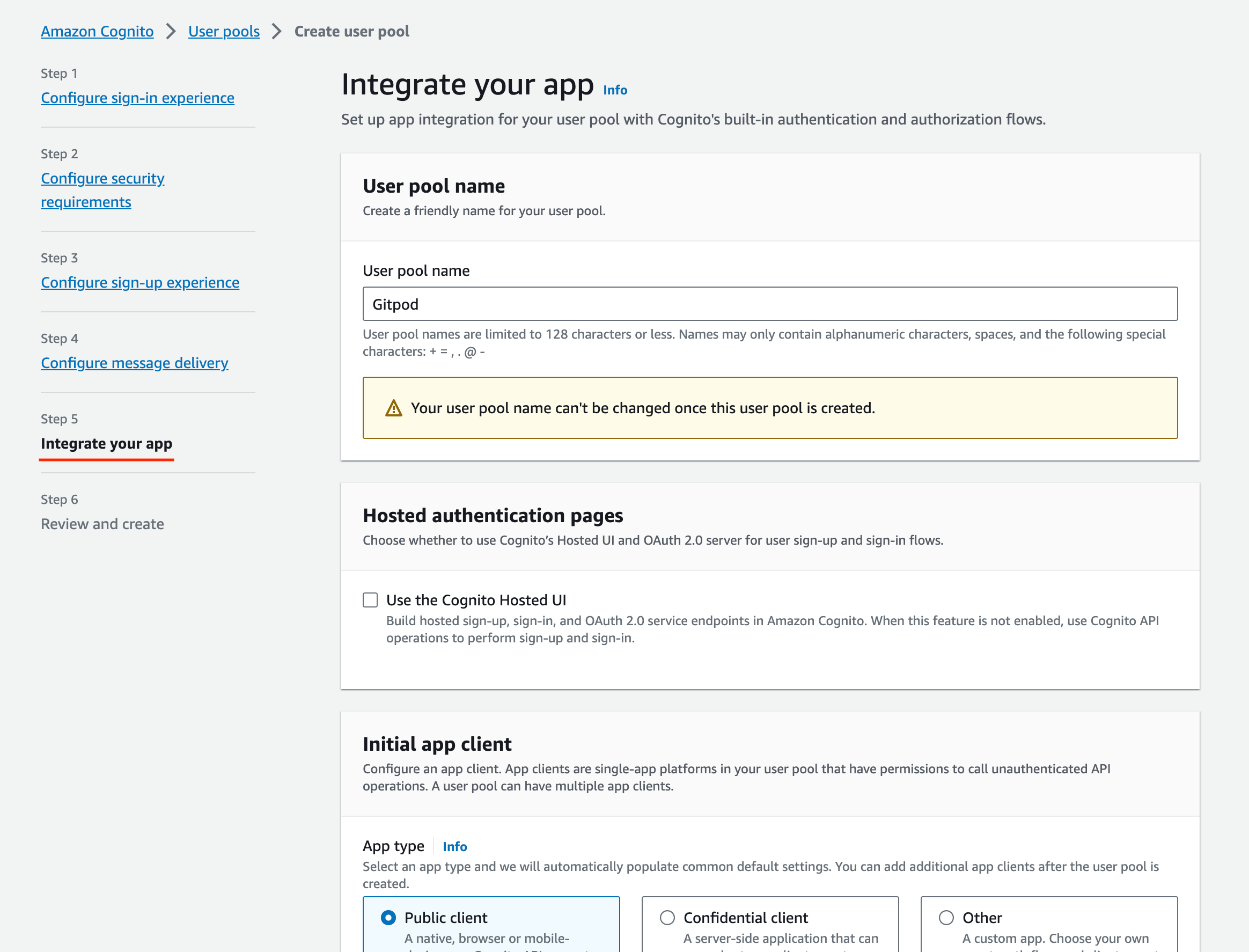This screenshot has width=1249, height=952.
Task: Click the Create user pool breadcrumb text
Action: [x=351, y=31]
